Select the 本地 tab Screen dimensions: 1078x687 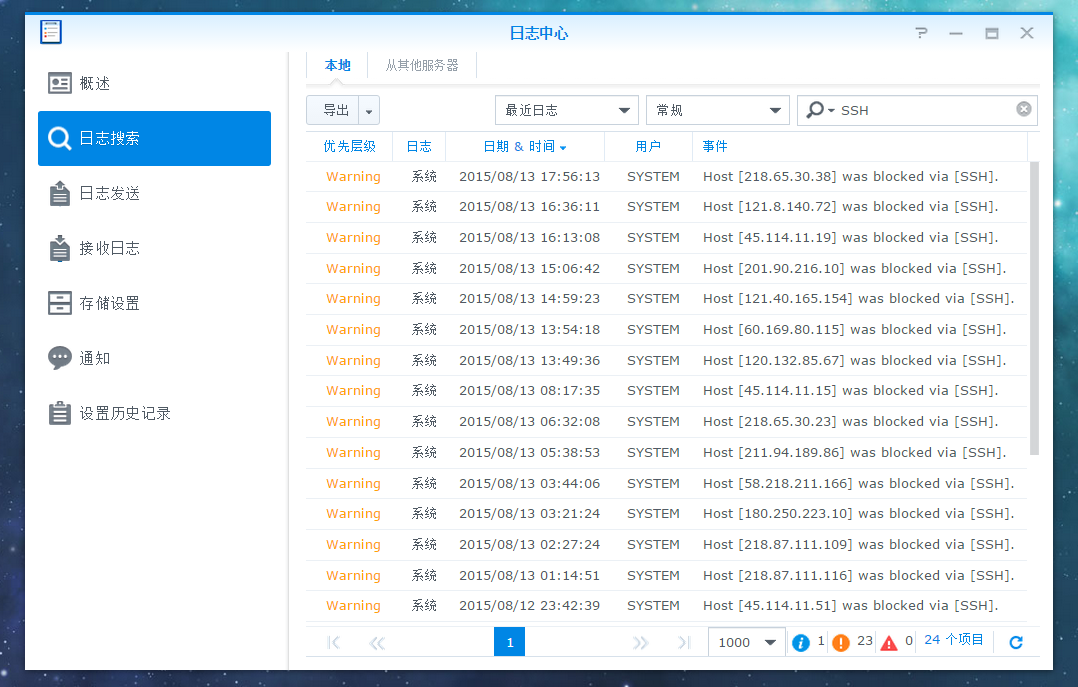tap(338, 65)
